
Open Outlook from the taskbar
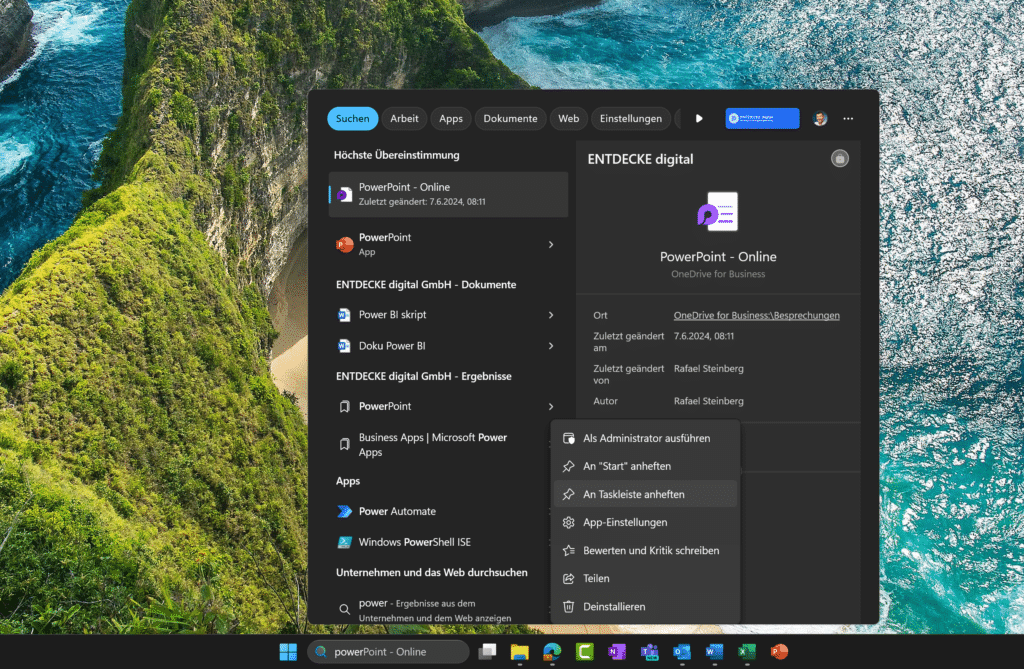[682, 652]
